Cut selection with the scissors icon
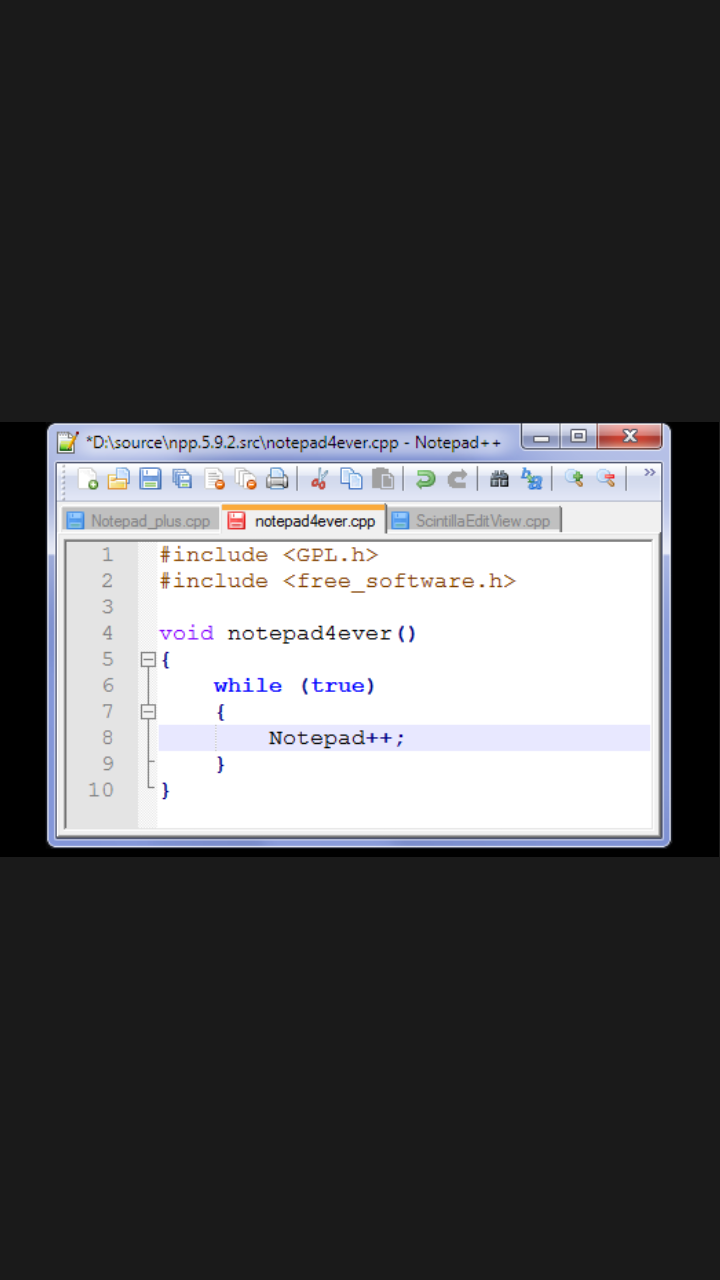 (319, 479)
